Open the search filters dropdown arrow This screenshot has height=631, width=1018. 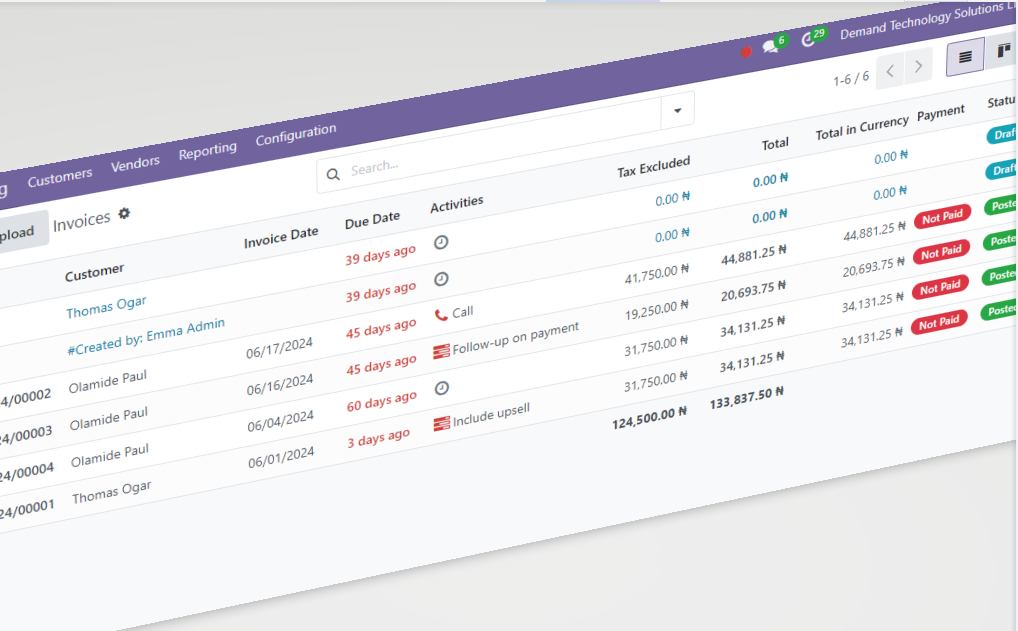pyautogui.click(x=678, y=110)
